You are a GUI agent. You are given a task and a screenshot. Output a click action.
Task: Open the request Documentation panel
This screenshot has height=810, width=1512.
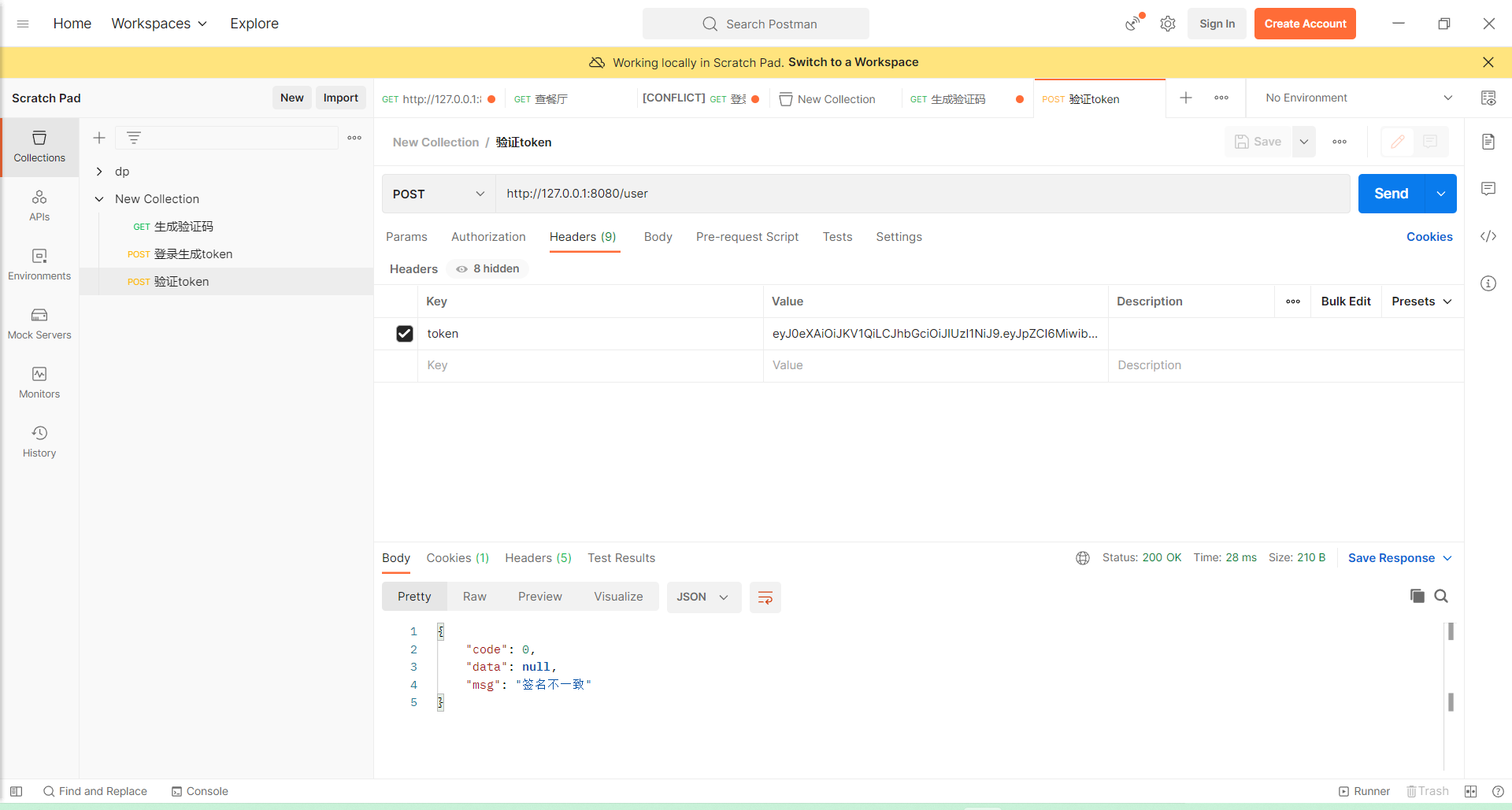coord(1488,141)
